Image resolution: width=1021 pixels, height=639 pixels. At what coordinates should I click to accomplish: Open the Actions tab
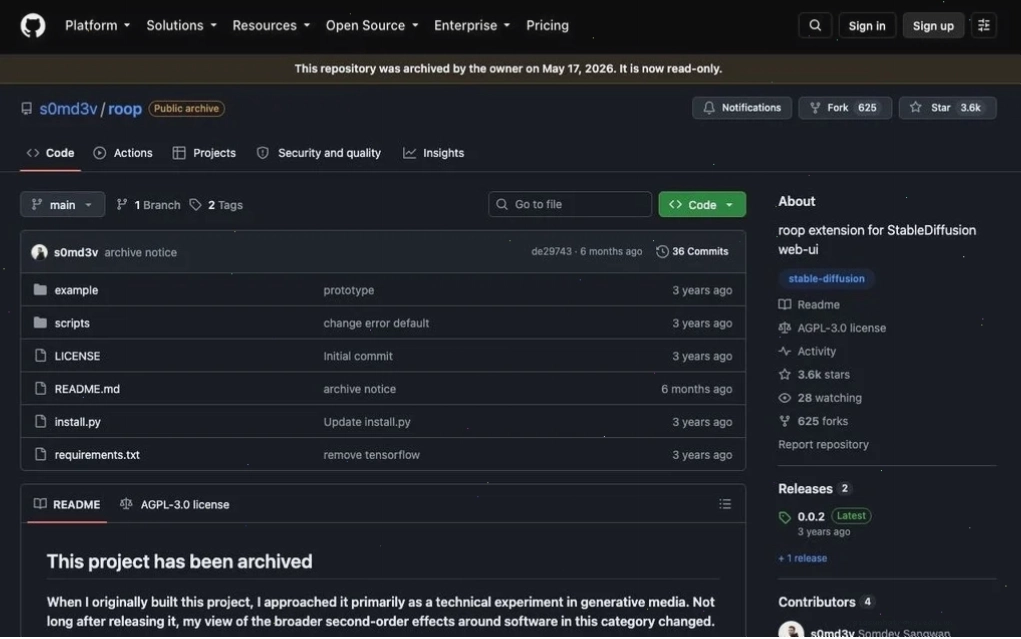(123, 153)
